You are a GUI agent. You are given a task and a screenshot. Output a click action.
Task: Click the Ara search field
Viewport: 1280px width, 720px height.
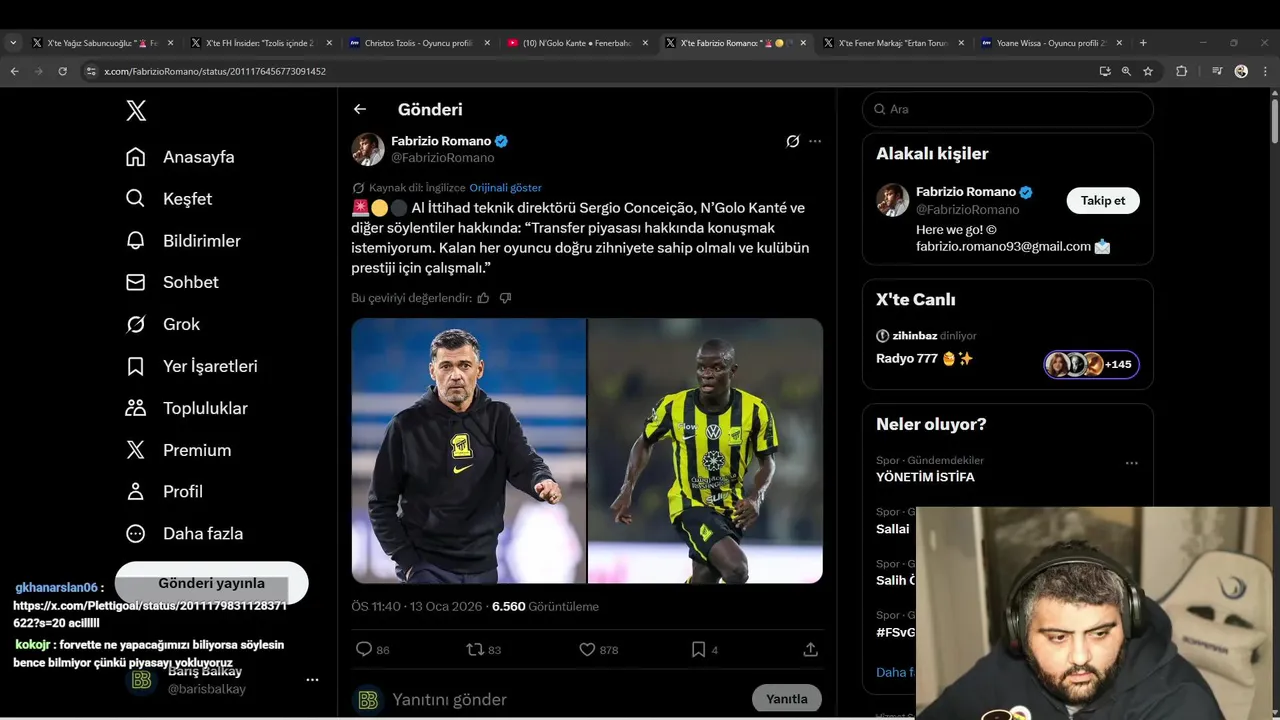(1007, 109)
